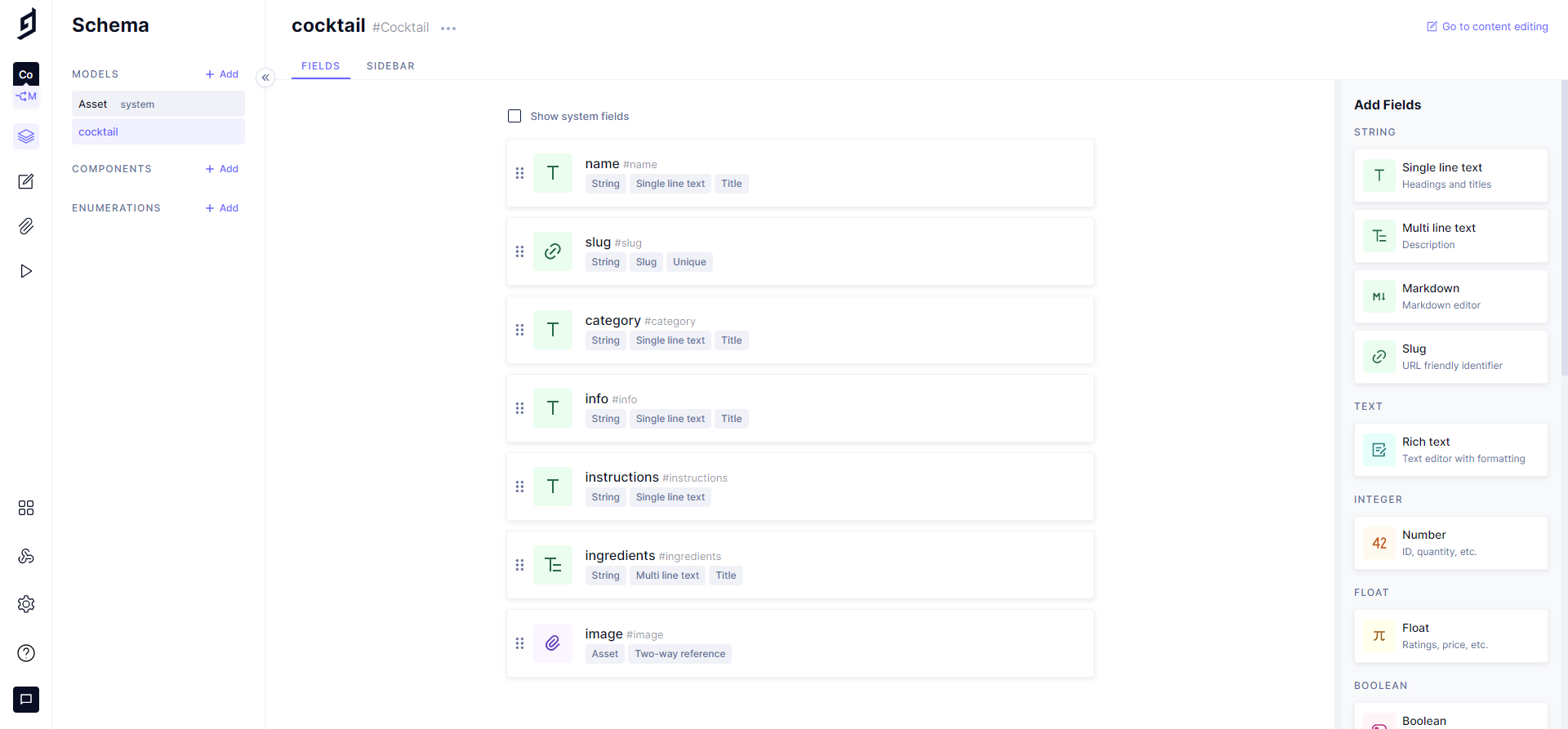Add a new enumeration
Image resolution: width=1568 pixels, height=729 pixels.
(x=222, y=208)
